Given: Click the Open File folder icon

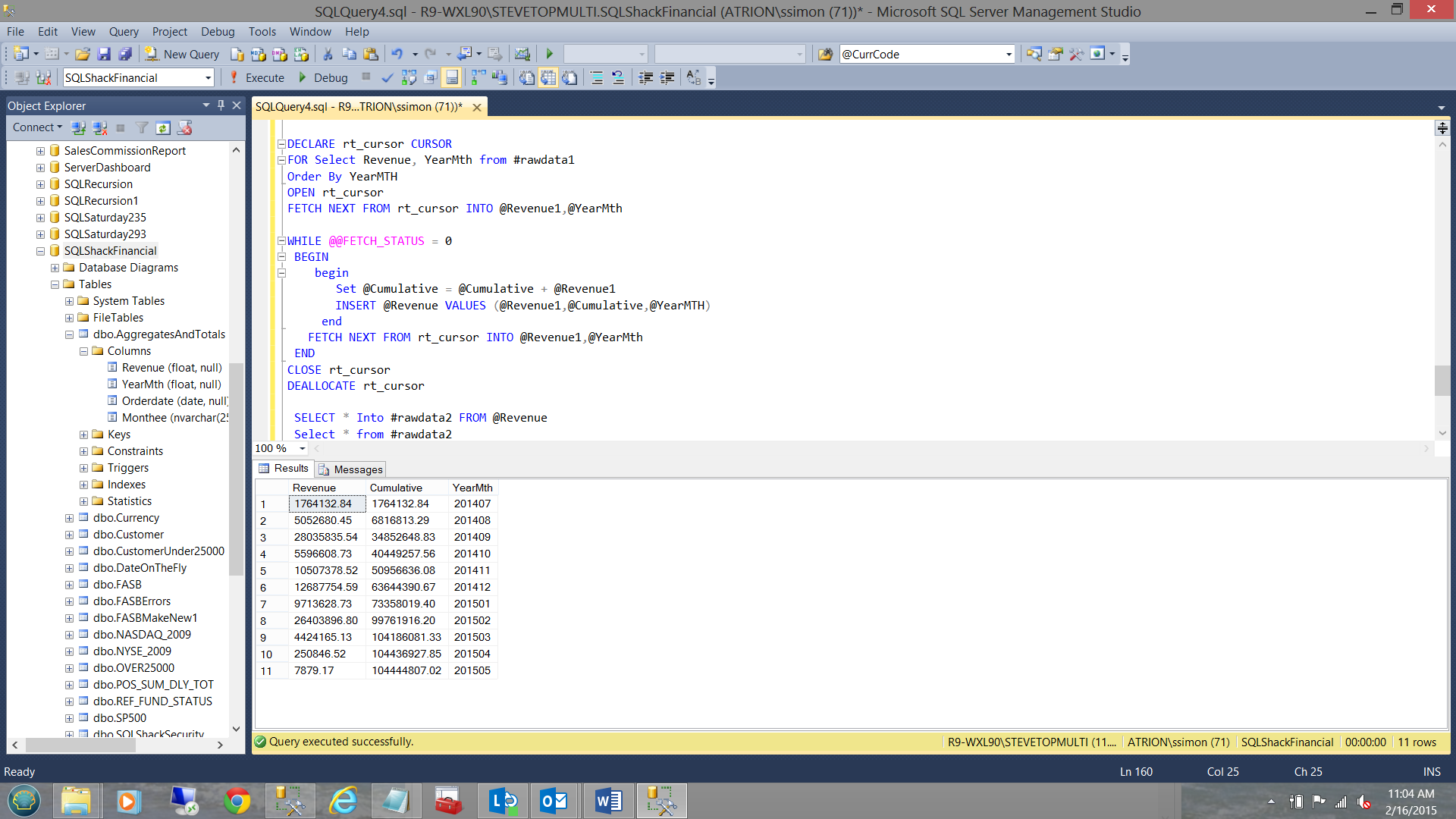Looking at the screenshot, I should 83,54.
